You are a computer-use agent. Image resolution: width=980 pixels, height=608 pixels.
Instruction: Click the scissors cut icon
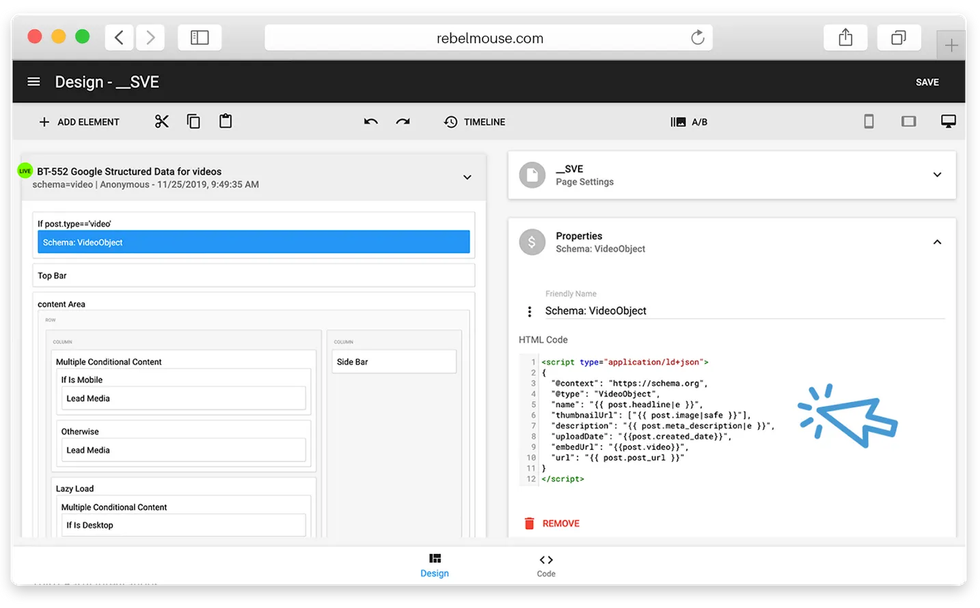pyautogui.click(x=162, y=121)
